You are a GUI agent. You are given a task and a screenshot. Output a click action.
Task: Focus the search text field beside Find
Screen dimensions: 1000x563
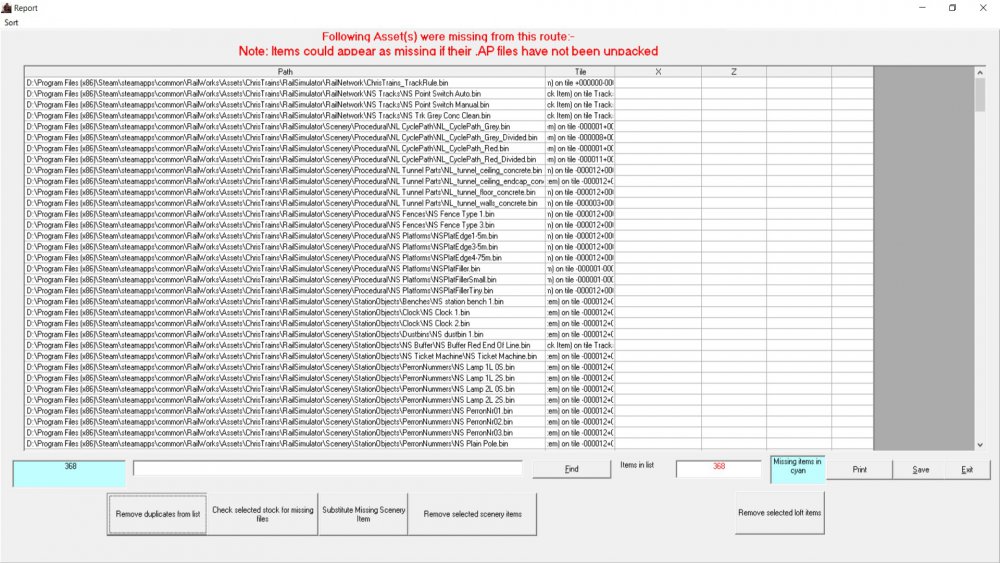click(328, 468)
